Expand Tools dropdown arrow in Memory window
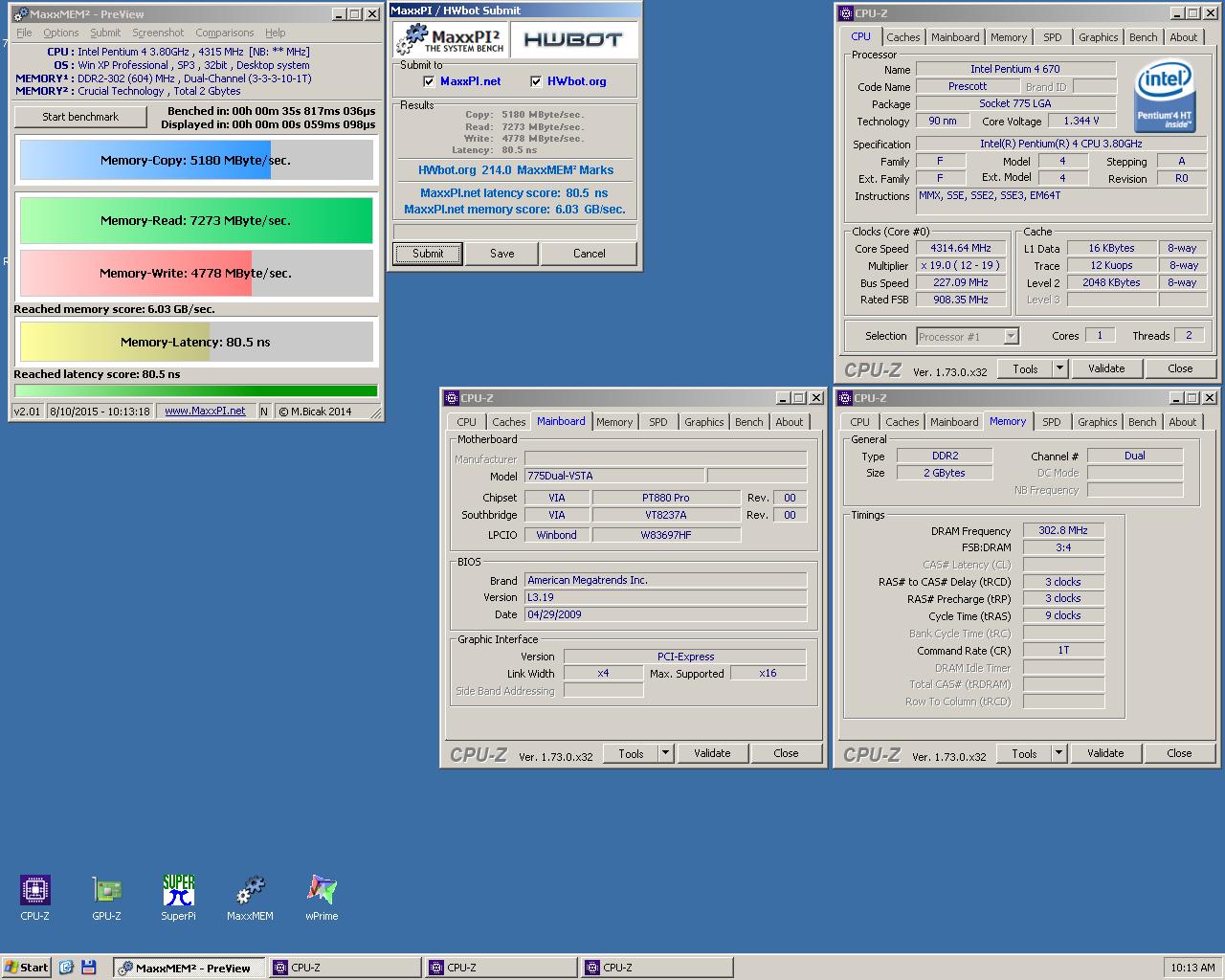 [1058, 753]
